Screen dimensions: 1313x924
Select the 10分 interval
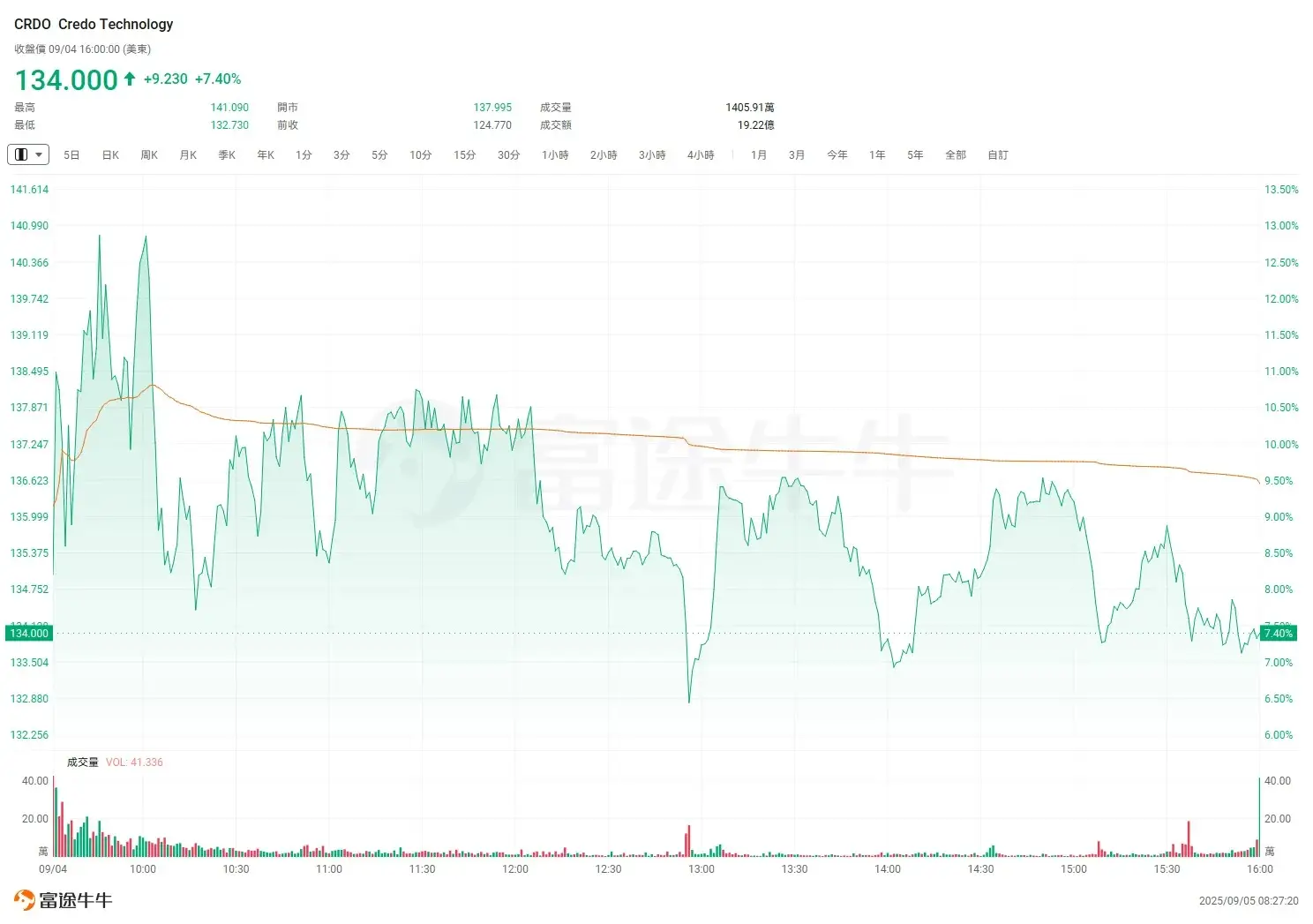421,155
